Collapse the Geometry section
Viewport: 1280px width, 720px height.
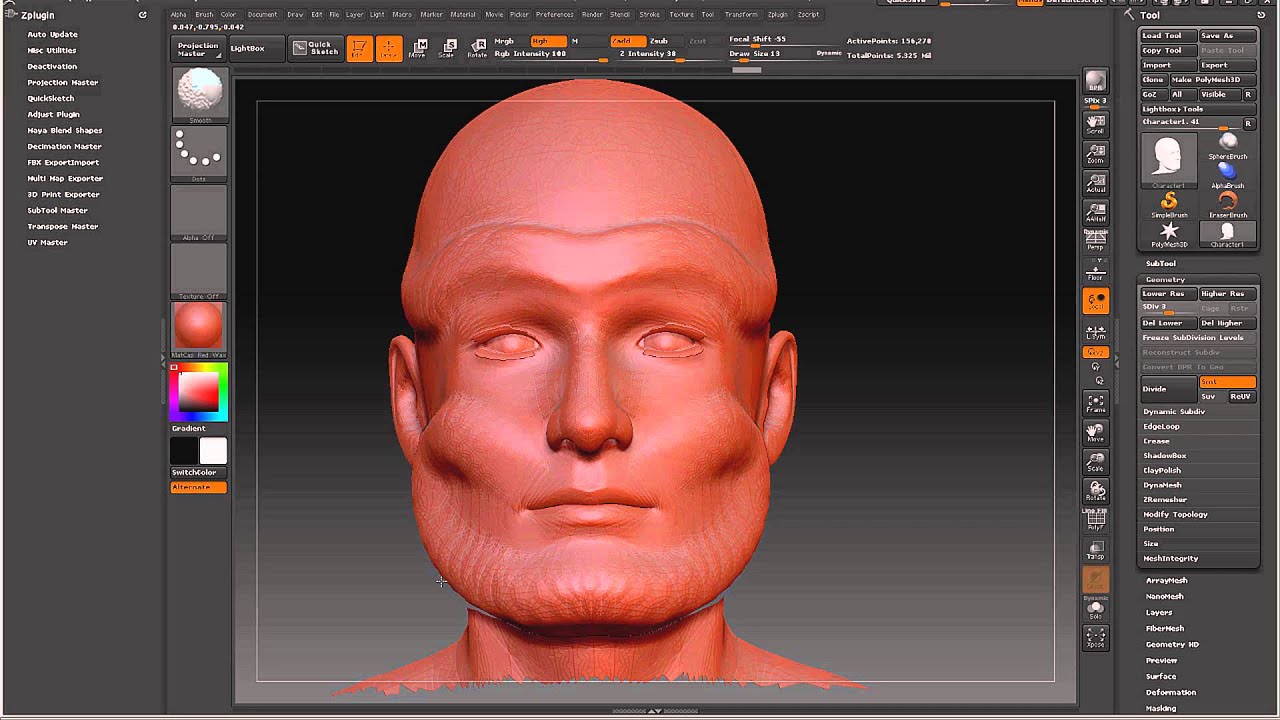tap(1165, 279)
